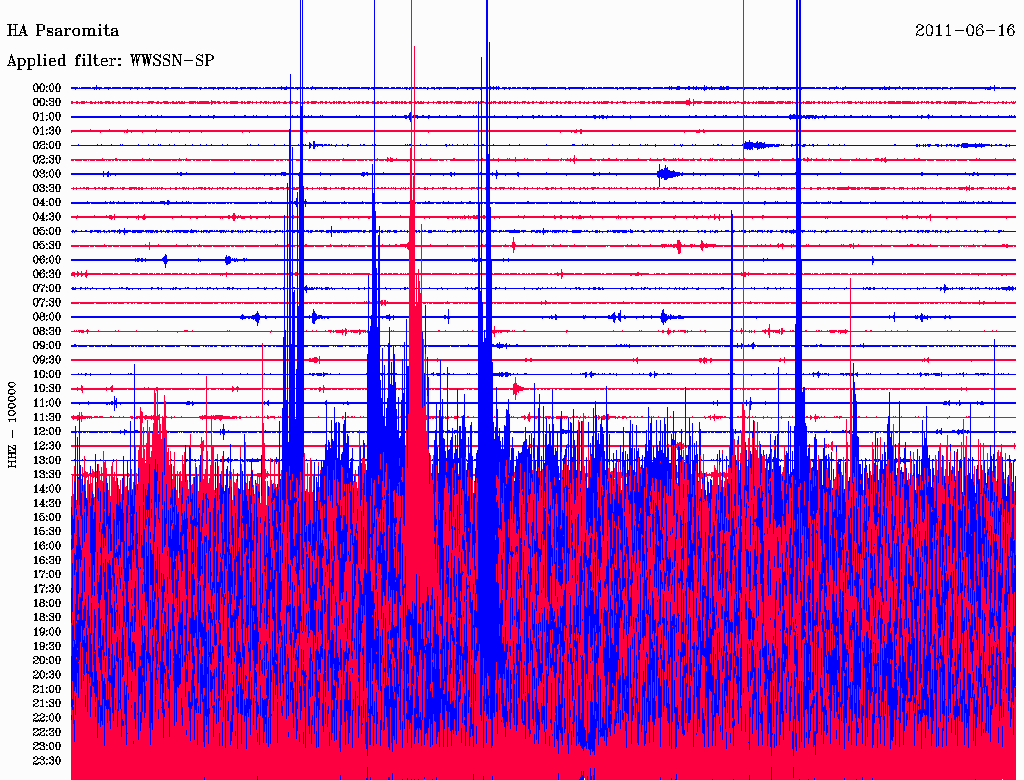This screenshot has width=1024, height=780.
Task: Click the 01:00 time label
Action: (47, 117)
